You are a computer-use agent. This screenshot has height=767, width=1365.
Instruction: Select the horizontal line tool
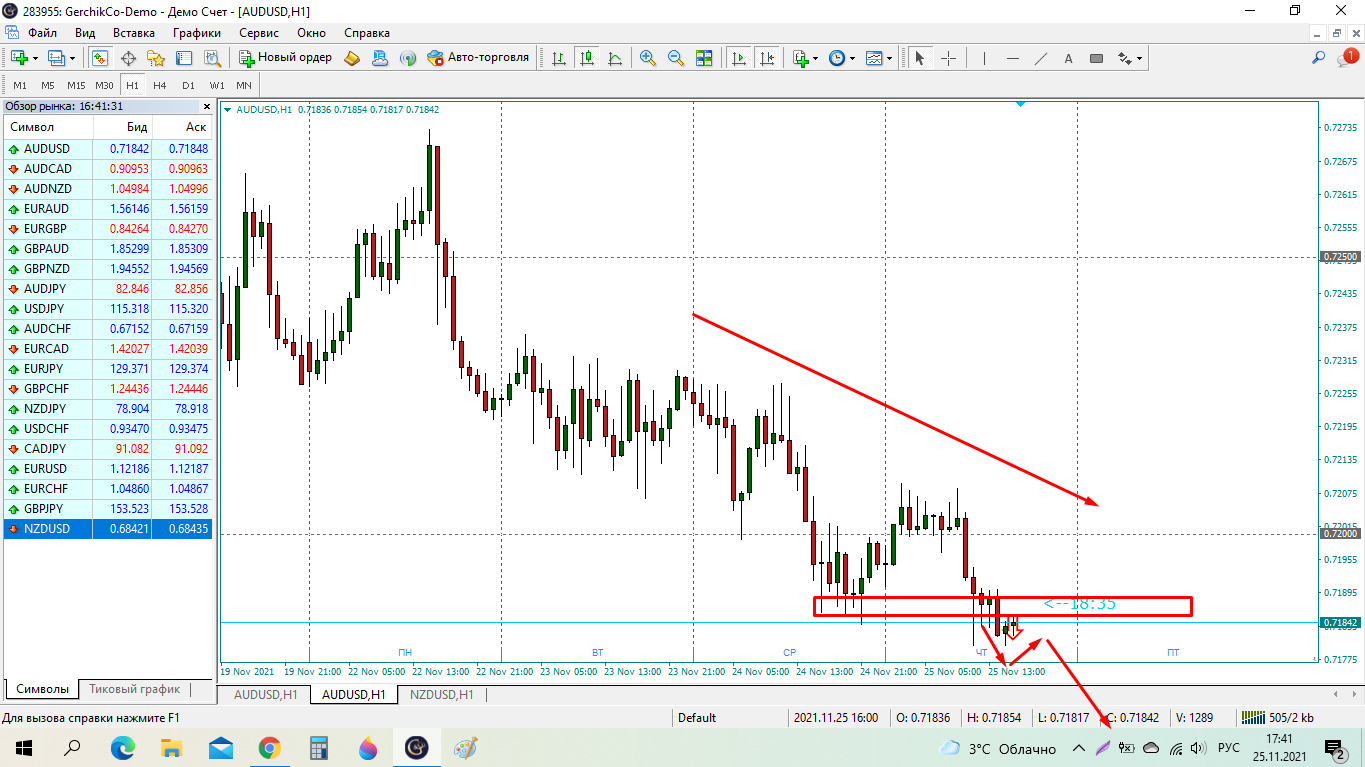pyautogui.click(x=1012, y=58)
